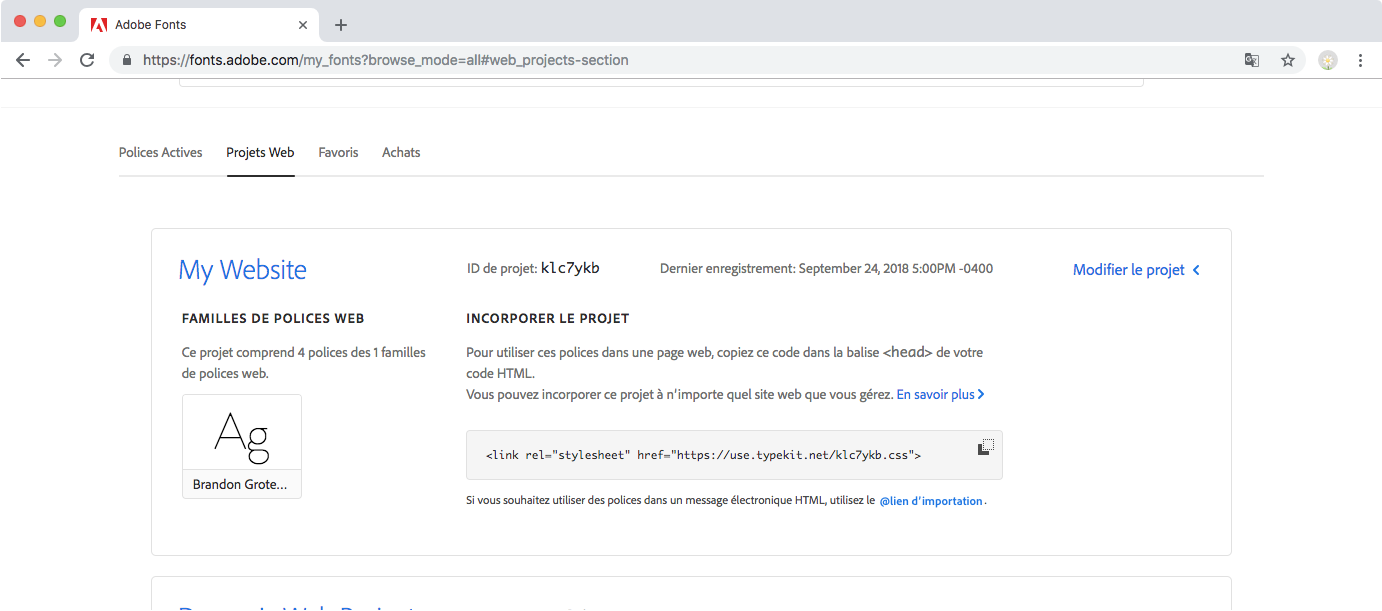The height and width of the screenshot is (611, 1382).
Task: Select the Projets Web tab
Action: pyautogui.click(x=260, y=153)
